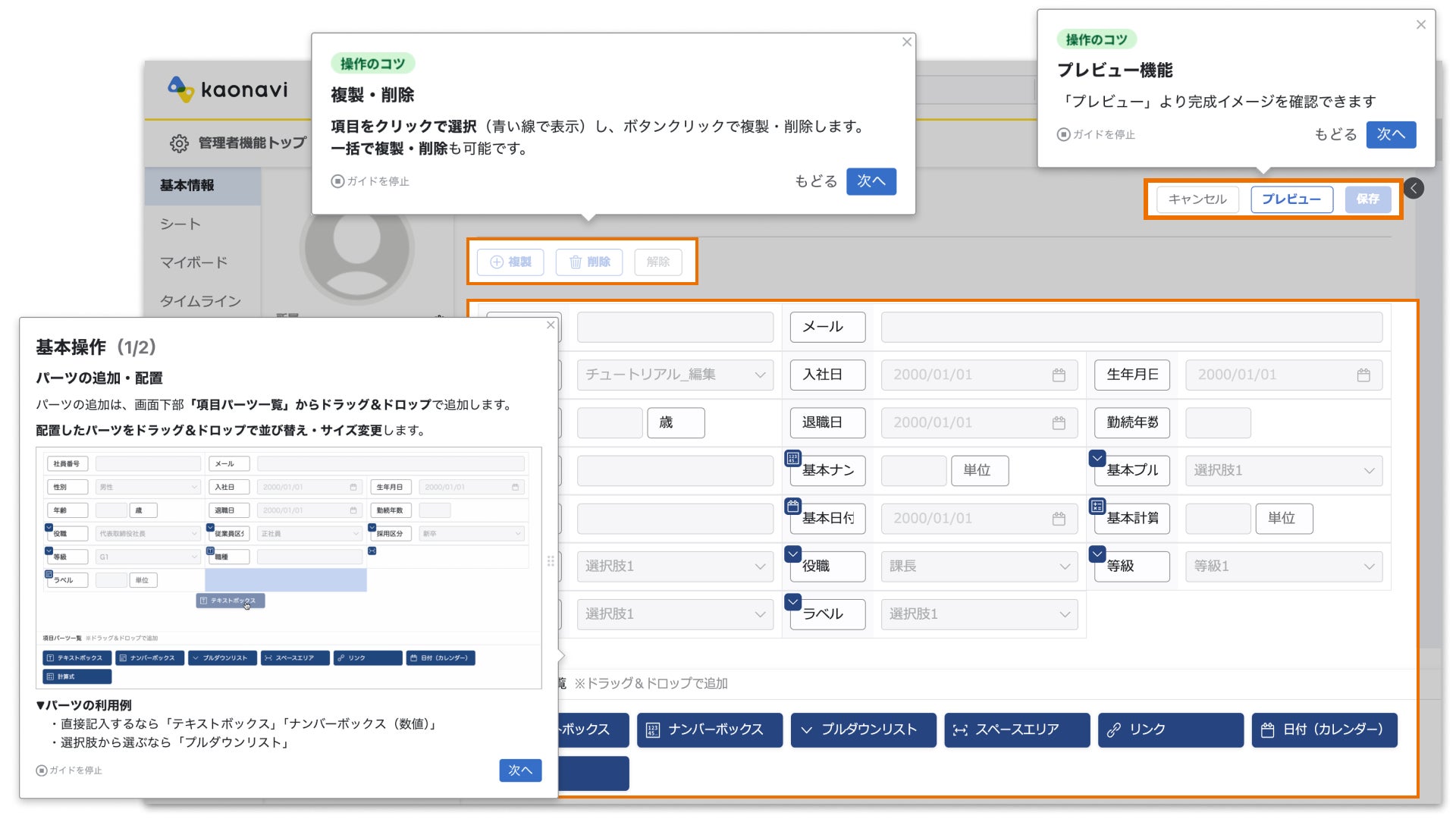
Task: Open タイムライン in sidebar menu
Action: tap(200, 301)
